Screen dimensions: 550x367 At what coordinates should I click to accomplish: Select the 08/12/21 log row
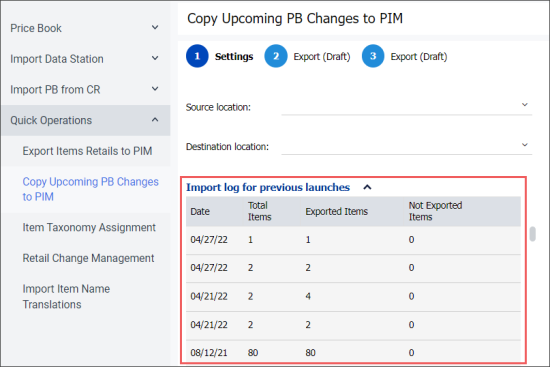[x=353, y=353]
